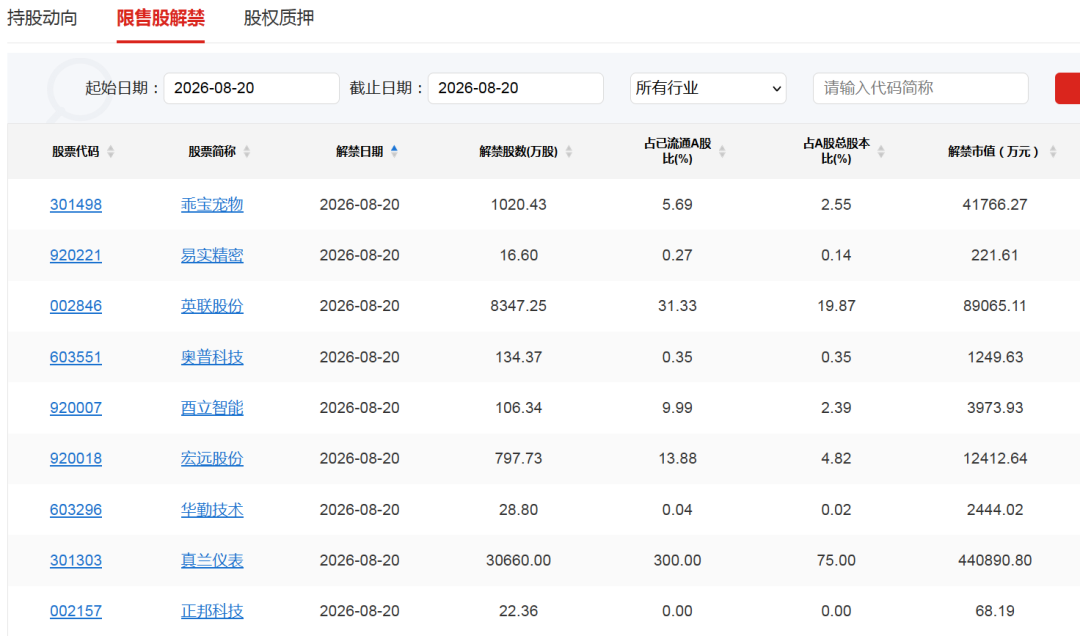The height and width of the screenshot is (636, 1080).
Task: Click unlock shares value 8347.25
Action: [519, 306]
